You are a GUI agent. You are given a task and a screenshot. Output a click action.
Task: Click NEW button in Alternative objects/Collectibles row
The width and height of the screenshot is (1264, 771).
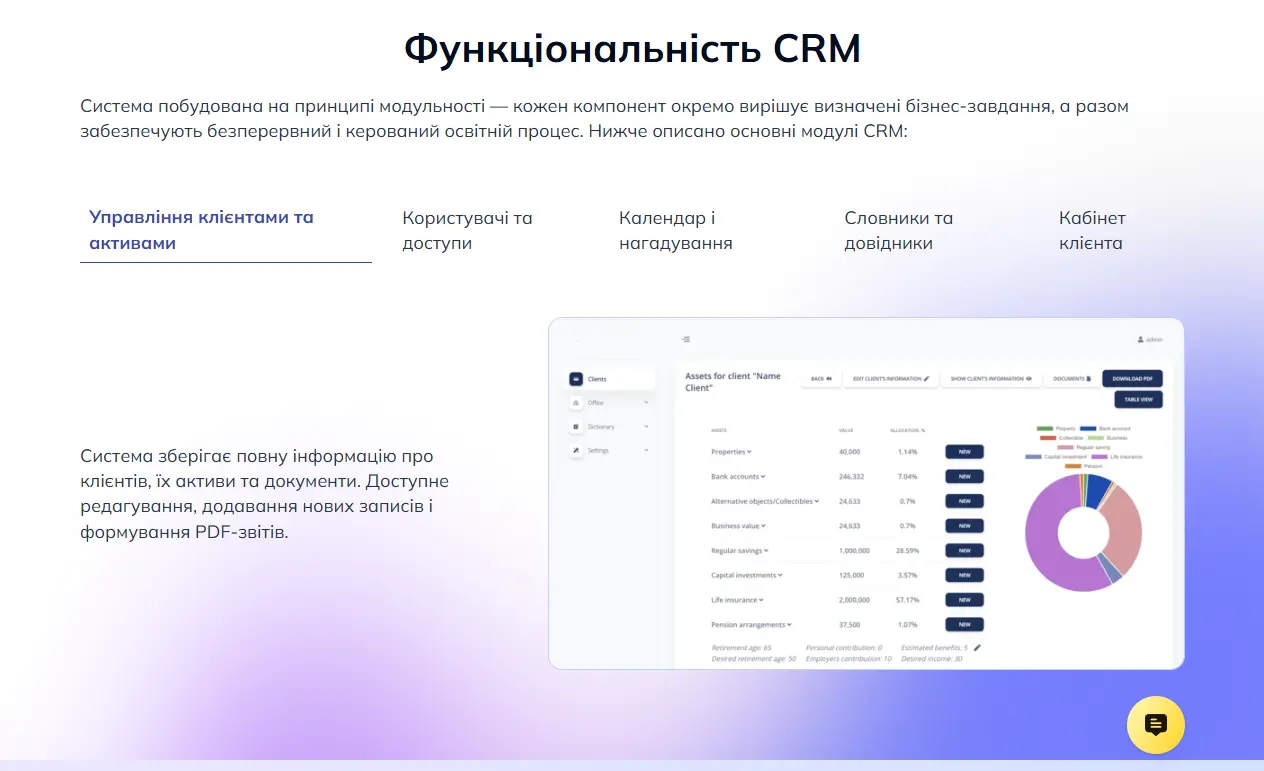965,501
